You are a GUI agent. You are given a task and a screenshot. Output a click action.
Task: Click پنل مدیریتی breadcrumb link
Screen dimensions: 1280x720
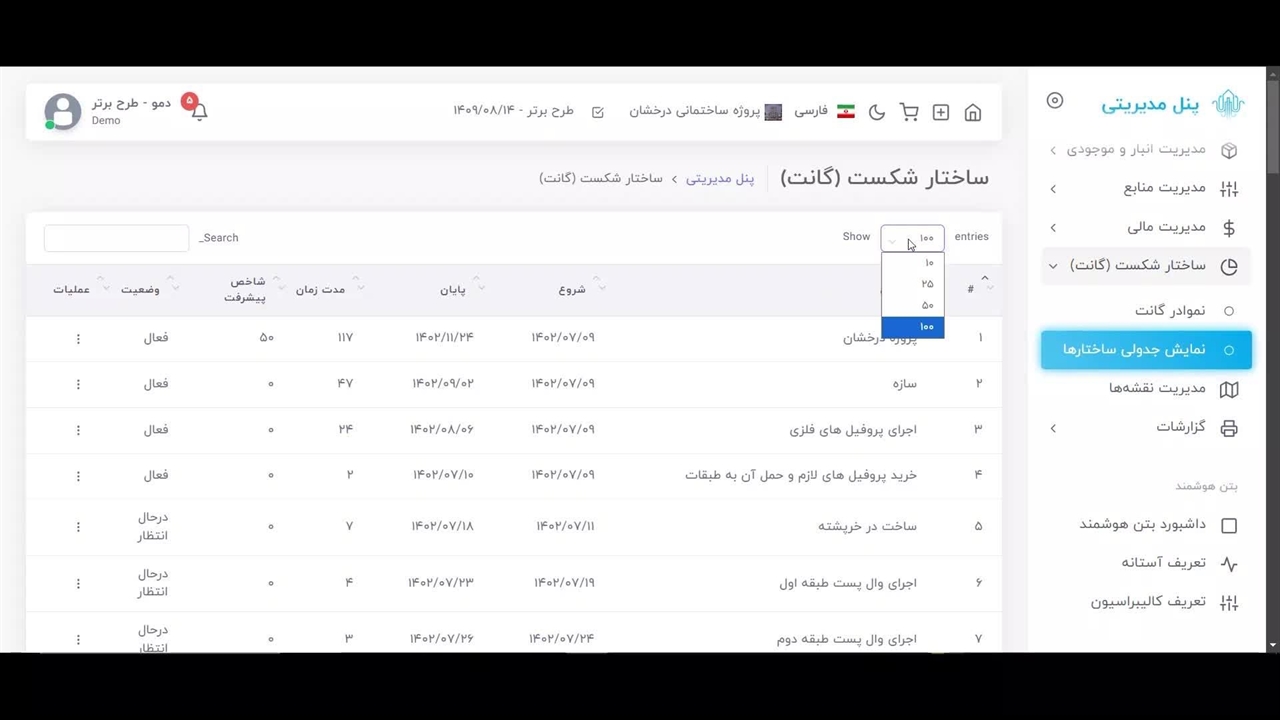coord(720,178)
